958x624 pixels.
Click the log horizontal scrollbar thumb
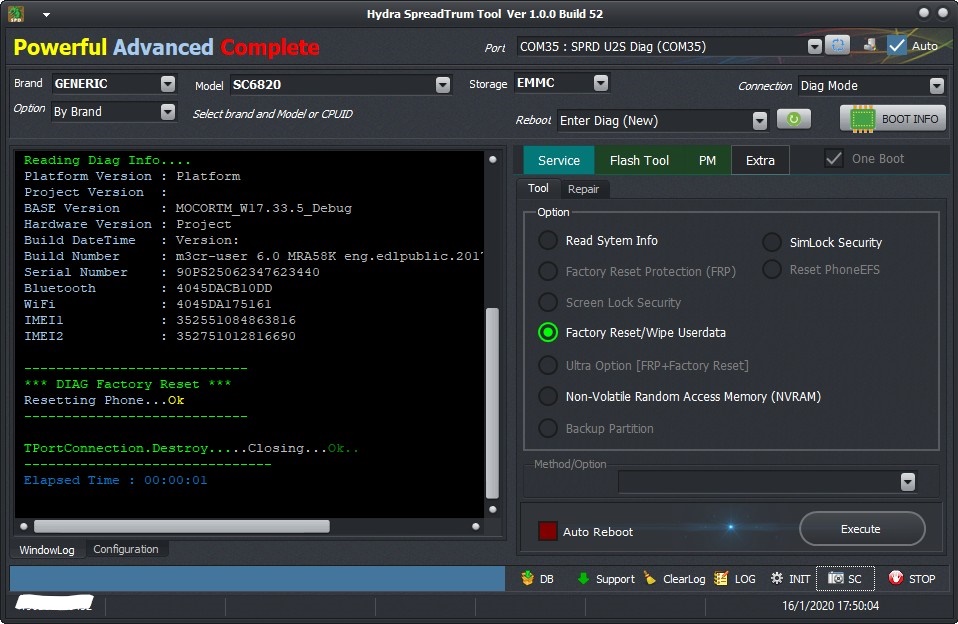tap(182, 526)
